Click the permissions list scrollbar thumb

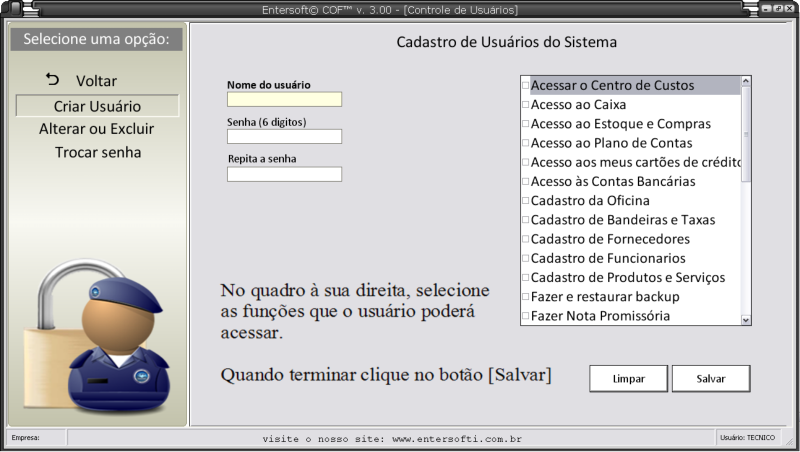[x=745, y=134]
